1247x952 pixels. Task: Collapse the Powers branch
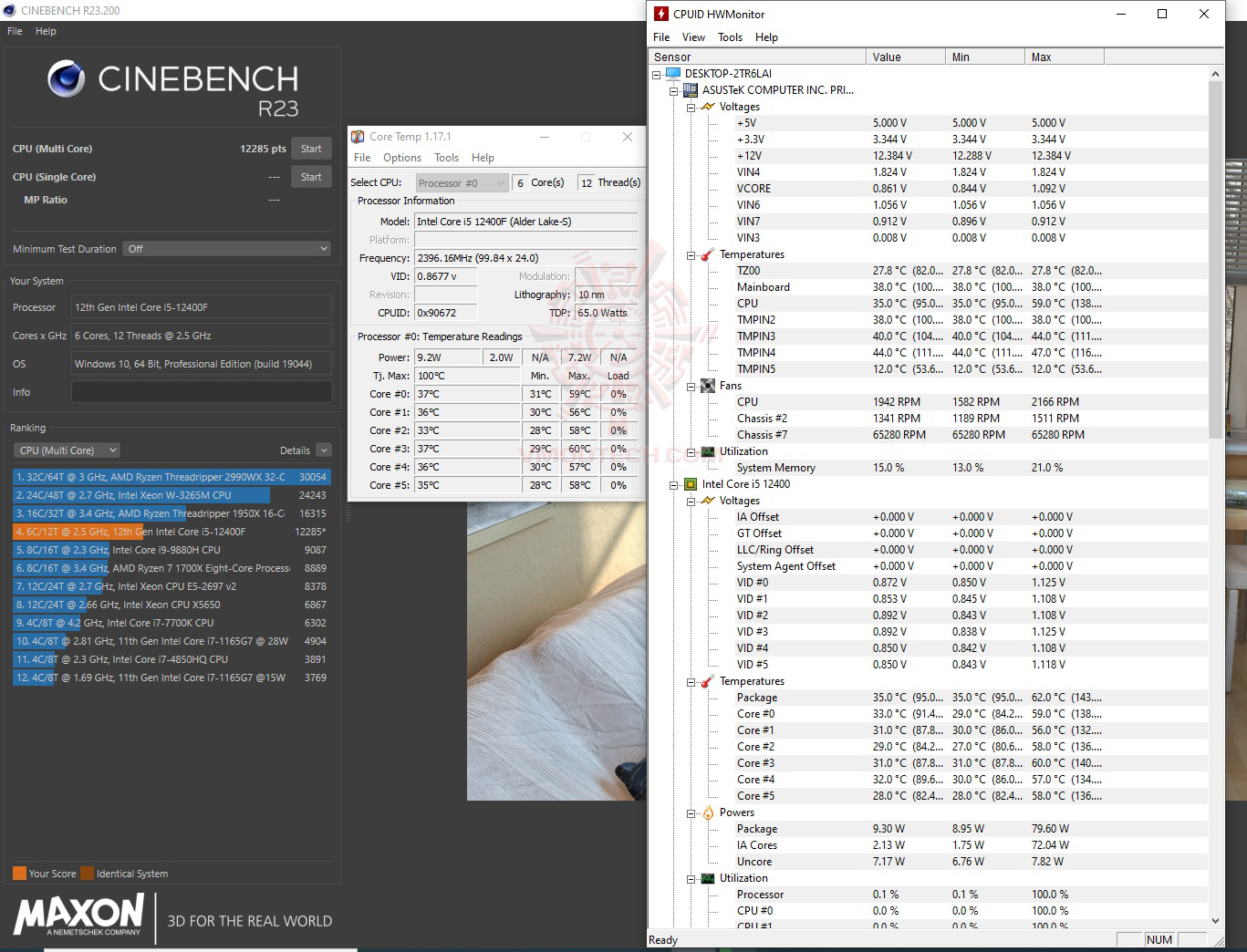[691, 813]
